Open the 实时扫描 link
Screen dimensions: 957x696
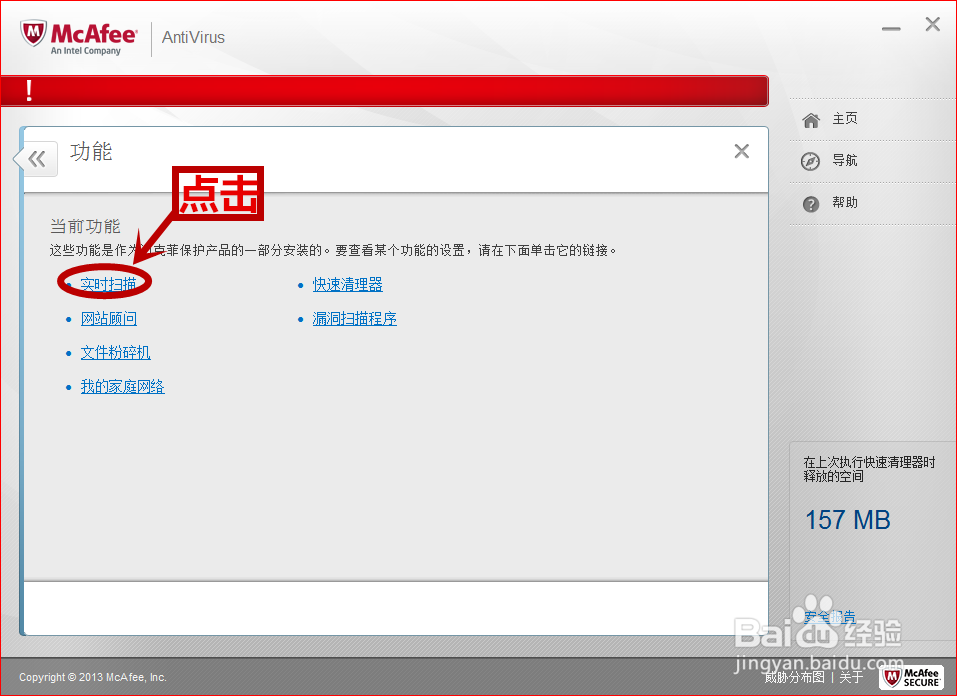(x=109, y=285)
